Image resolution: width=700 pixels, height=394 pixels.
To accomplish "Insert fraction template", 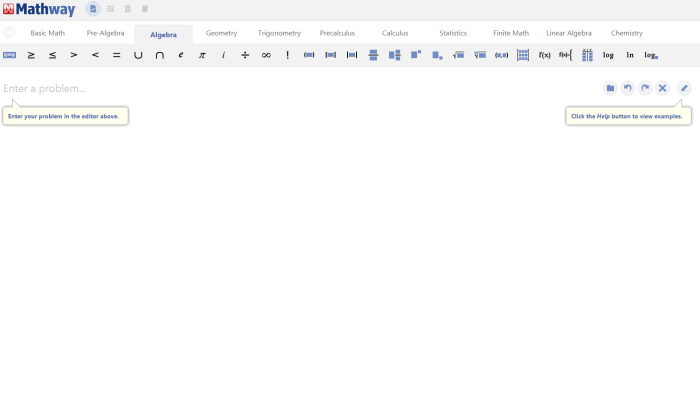I will pyautogui.click(x=373, y=55).
